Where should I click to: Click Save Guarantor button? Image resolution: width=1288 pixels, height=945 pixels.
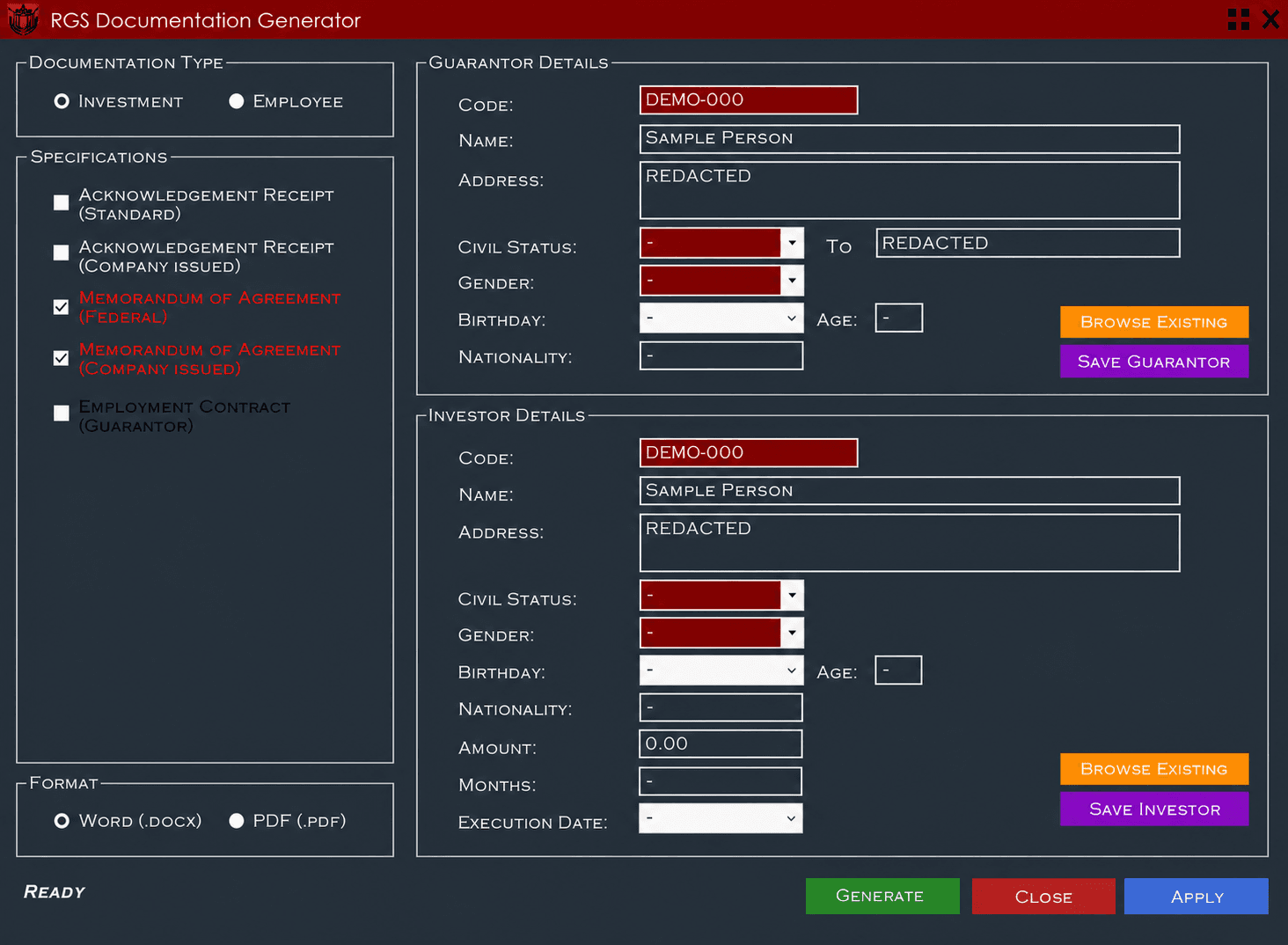1154,362
